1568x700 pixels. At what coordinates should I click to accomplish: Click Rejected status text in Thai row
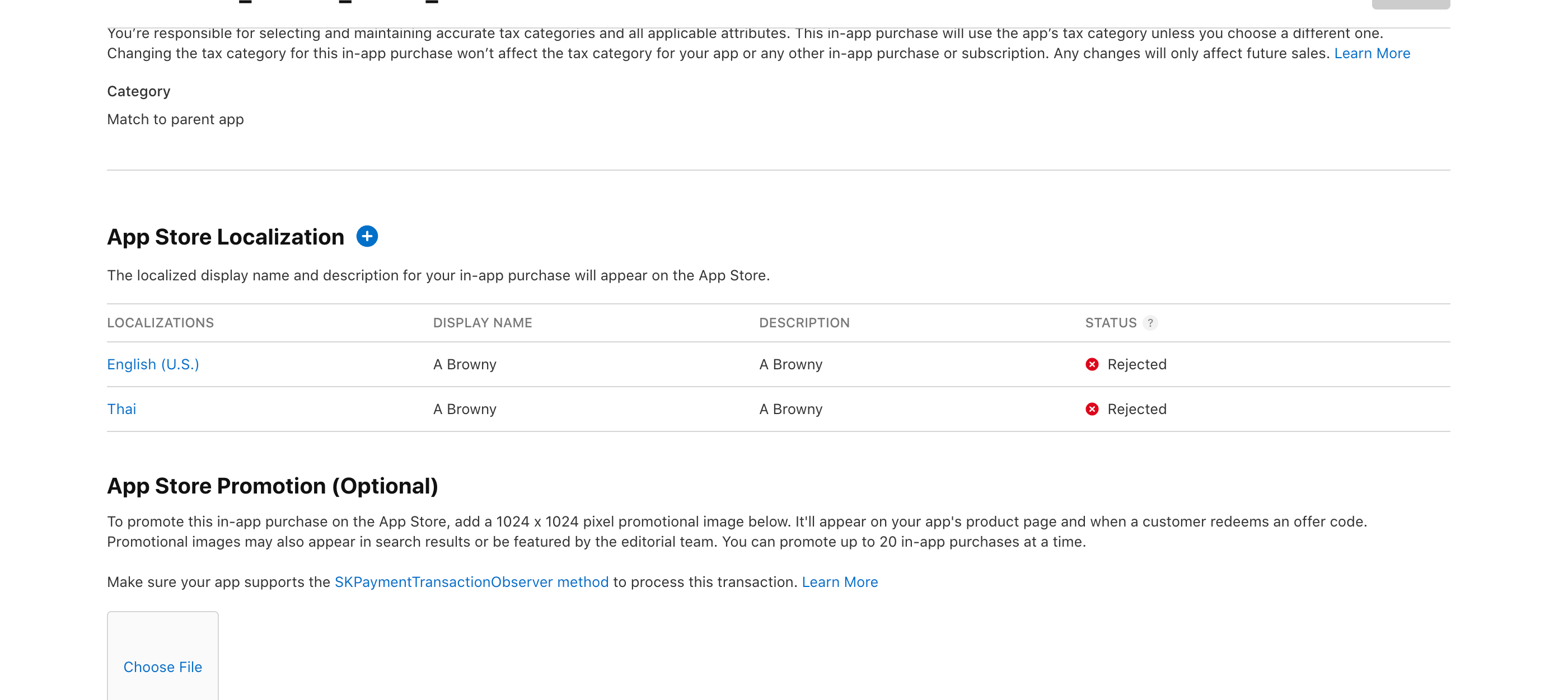pos(1136,409)
